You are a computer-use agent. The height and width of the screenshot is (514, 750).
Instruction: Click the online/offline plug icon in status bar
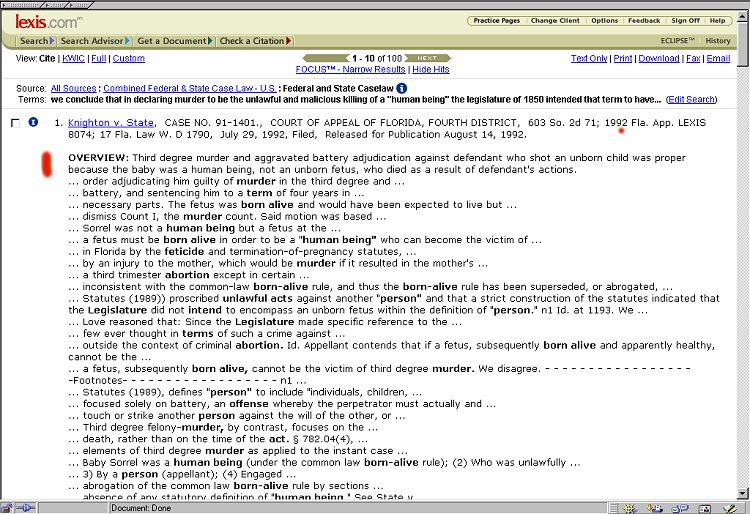pyautogui.click(x=26, y=508)
